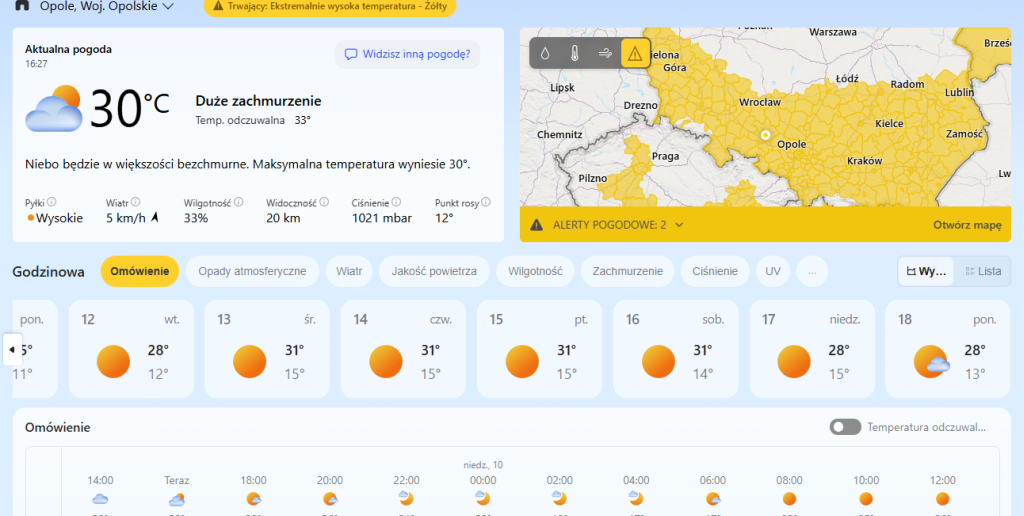Switch to chart view (Wy...) button
Image resolution: width=1024 pixels, height=516 pixels.
926,272
